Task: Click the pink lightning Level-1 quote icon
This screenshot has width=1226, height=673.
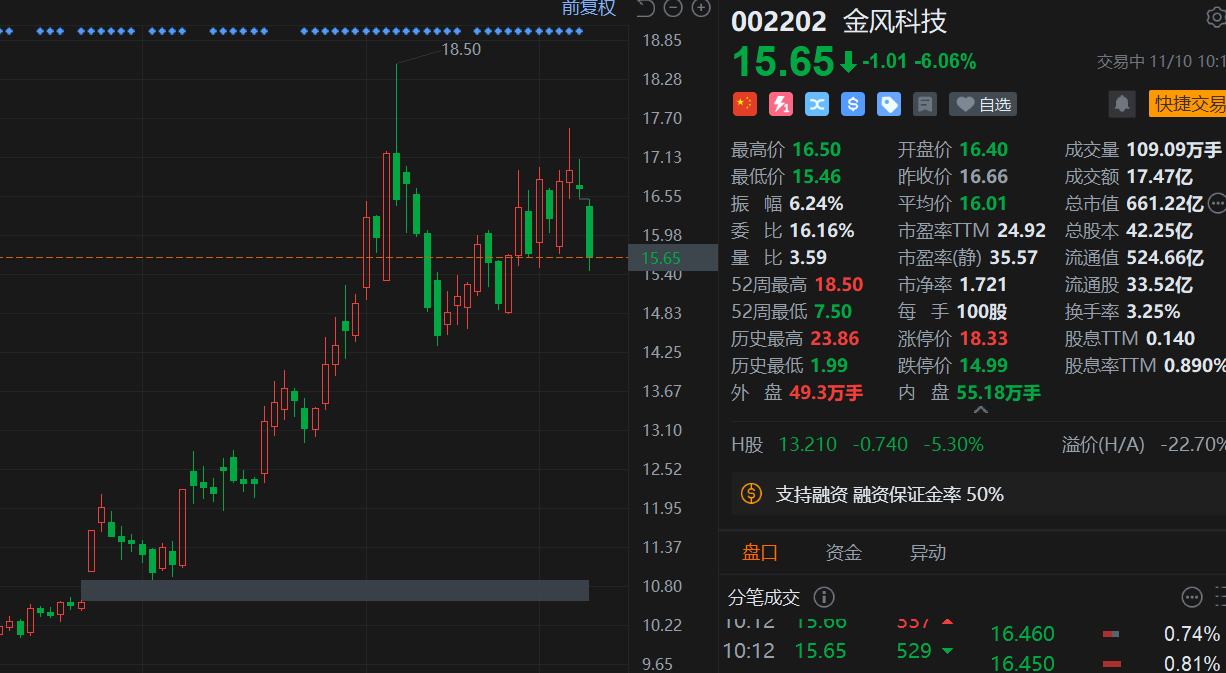Action: [x=780, y=104]
